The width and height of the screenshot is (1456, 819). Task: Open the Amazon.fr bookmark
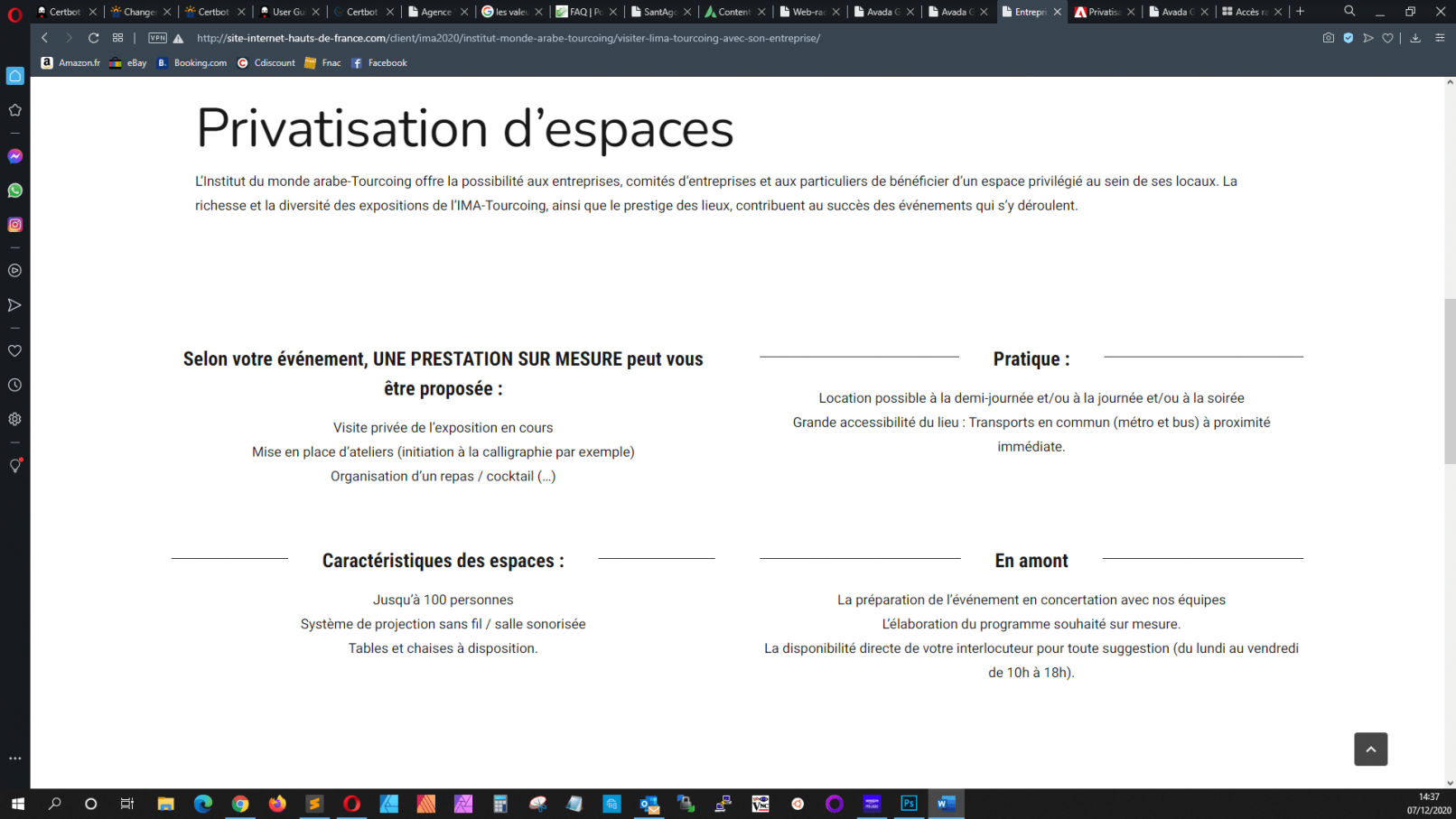[70, 63]
